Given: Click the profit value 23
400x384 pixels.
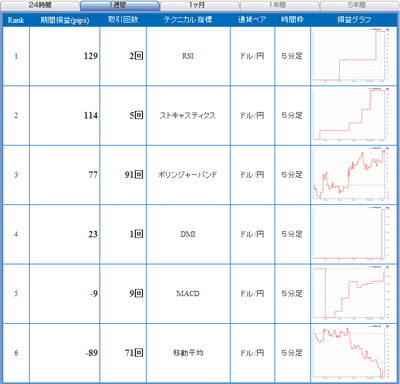Looking at the screenshot, I should coord(93,234).
